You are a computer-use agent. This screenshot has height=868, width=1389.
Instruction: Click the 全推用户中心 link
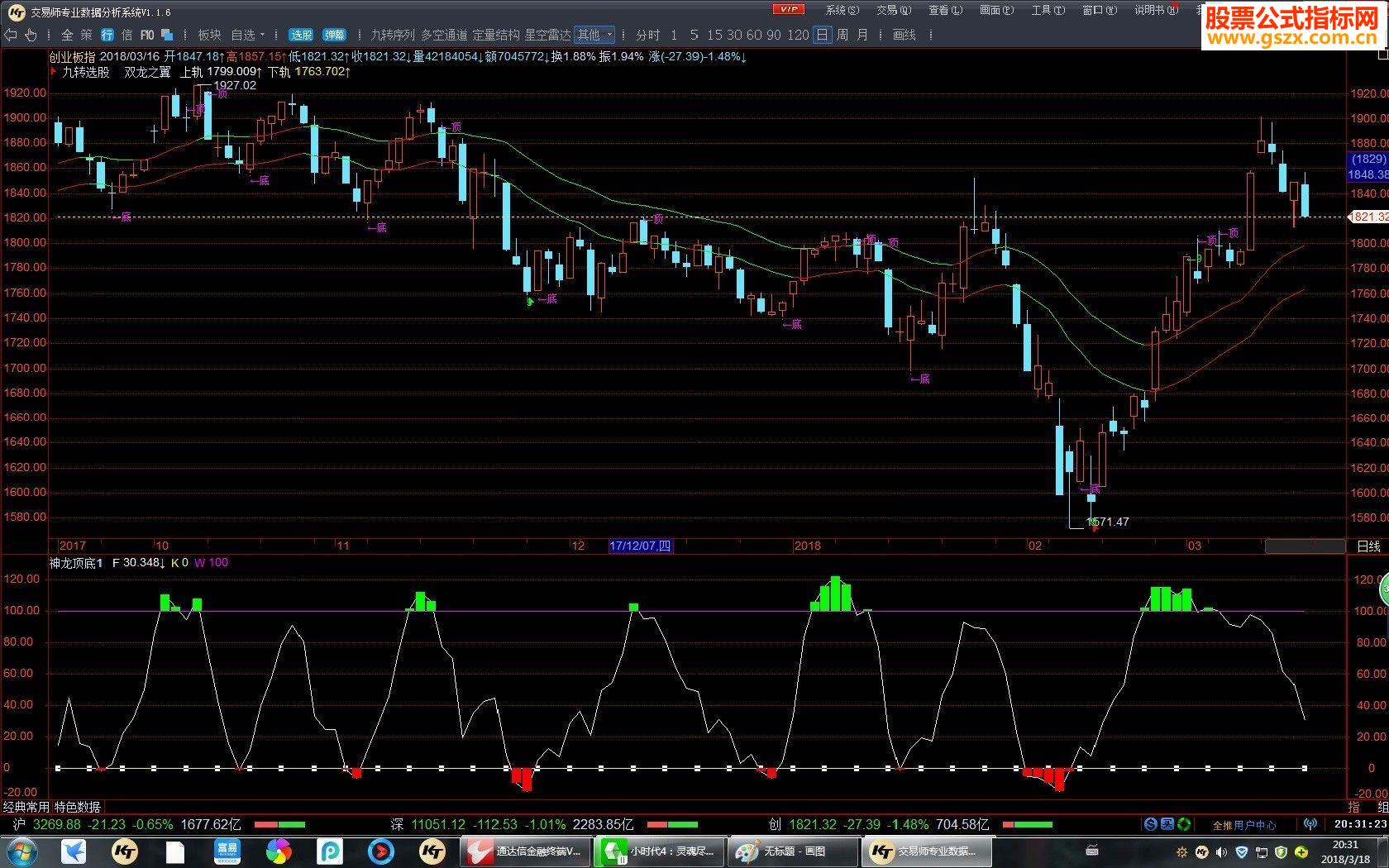coord(1243,825)
